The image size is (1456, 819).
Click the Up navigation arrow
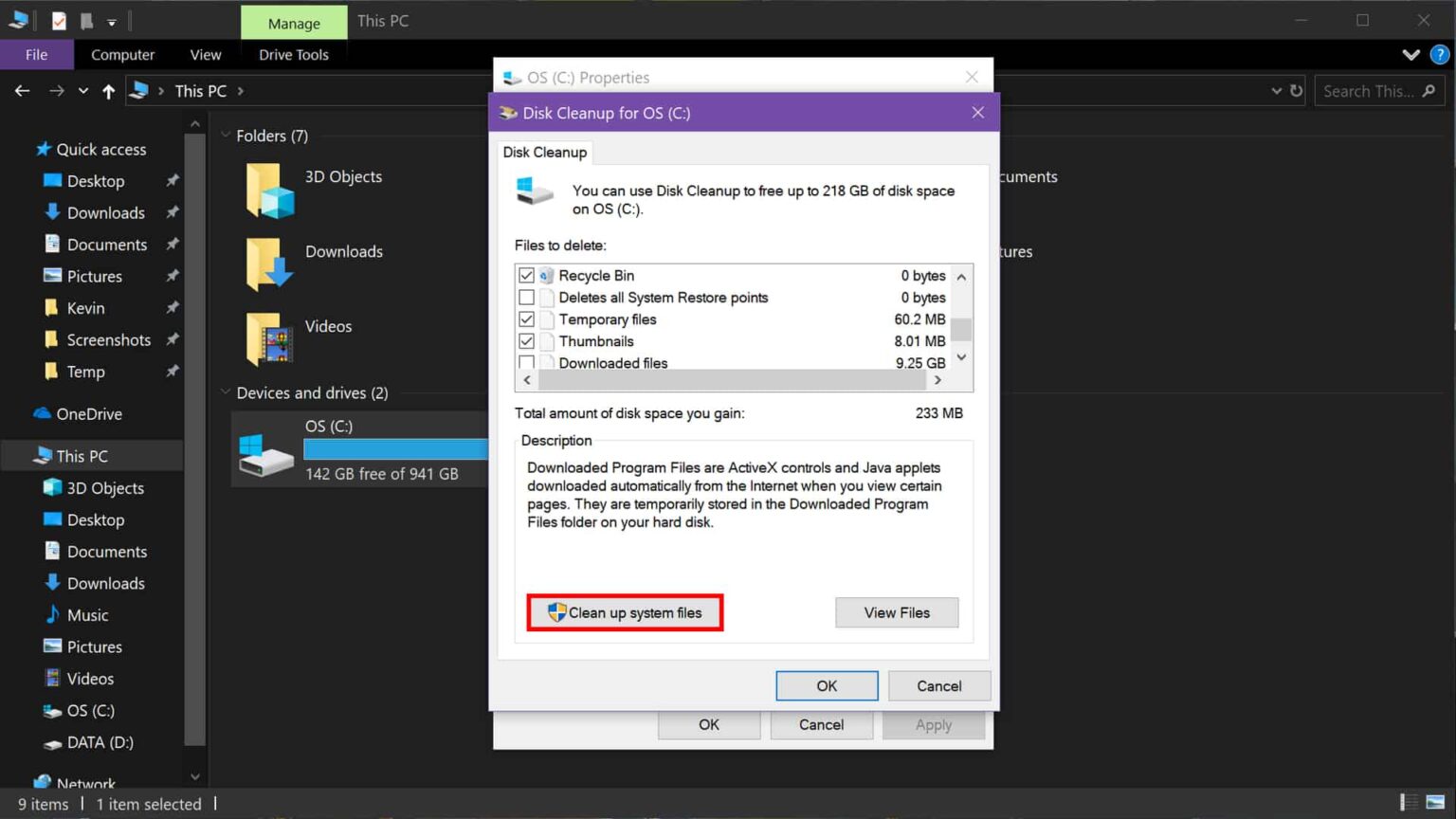point(109,90)
